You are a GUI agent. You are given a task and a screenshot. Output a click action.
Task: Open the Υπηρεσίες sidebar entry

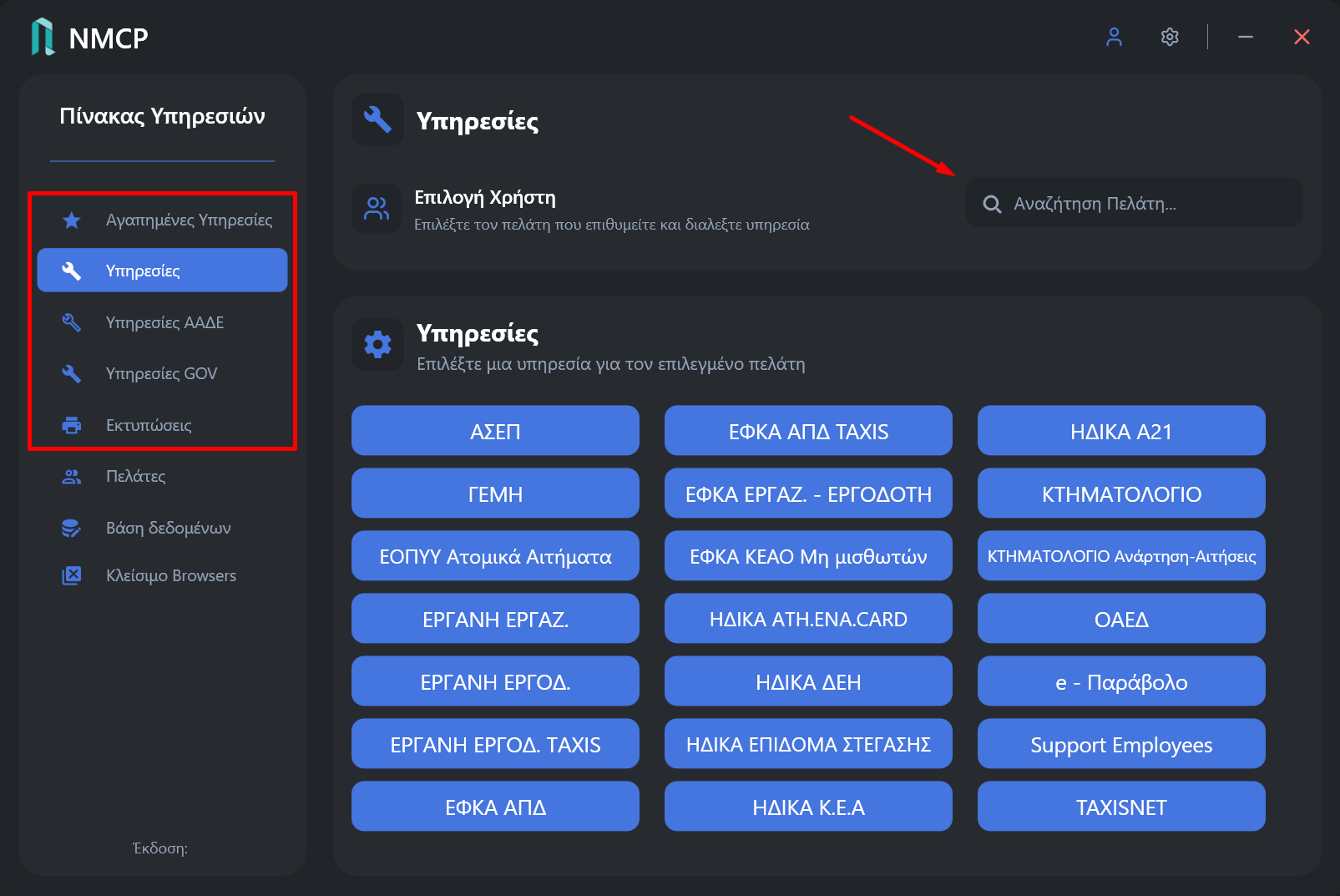tap(162, 271)
